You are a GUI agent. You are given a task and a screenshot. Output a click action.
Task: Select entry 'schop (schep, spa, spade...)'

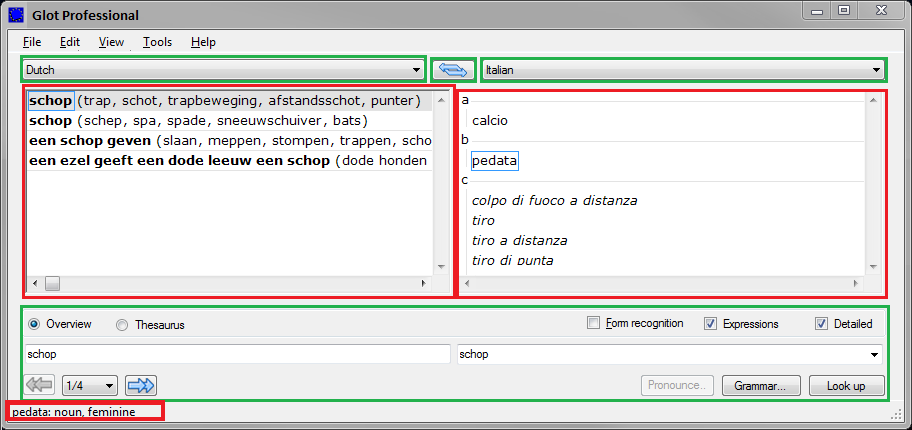[230, 121]
